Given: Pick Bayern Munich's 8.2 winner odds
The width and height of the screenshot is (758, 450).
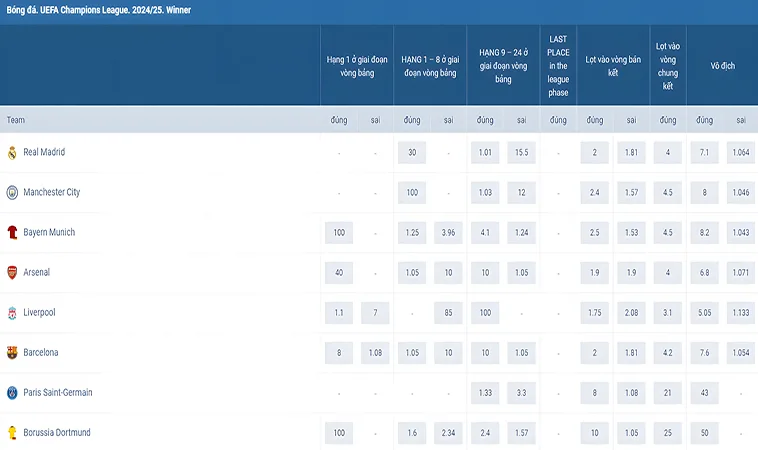Looking at the screenshot, I should tap(704, 233).
